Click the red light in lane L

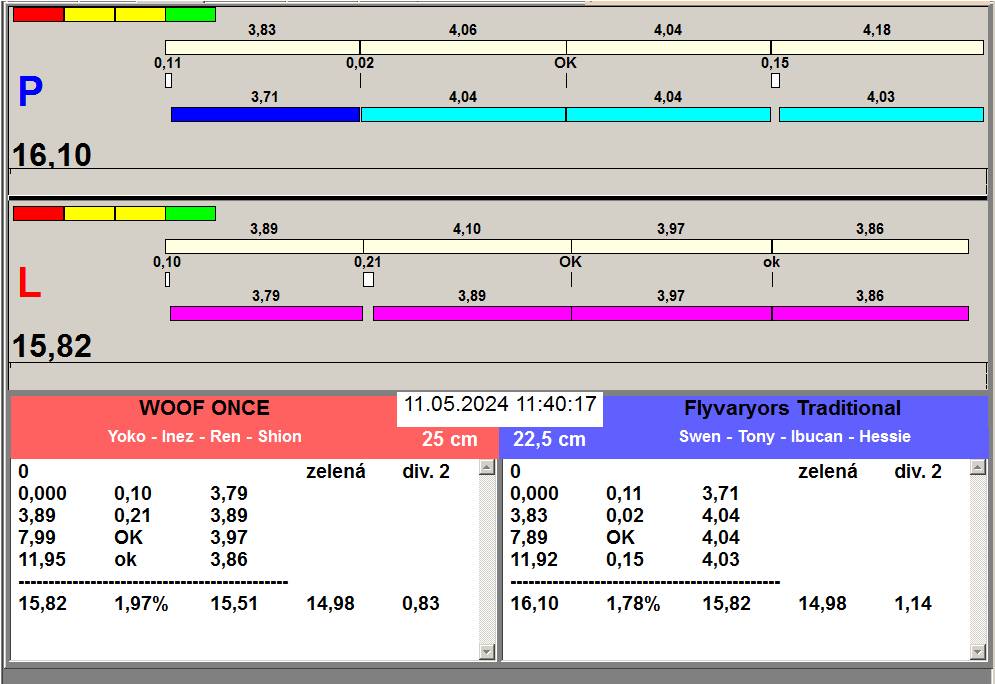(38, 213)
